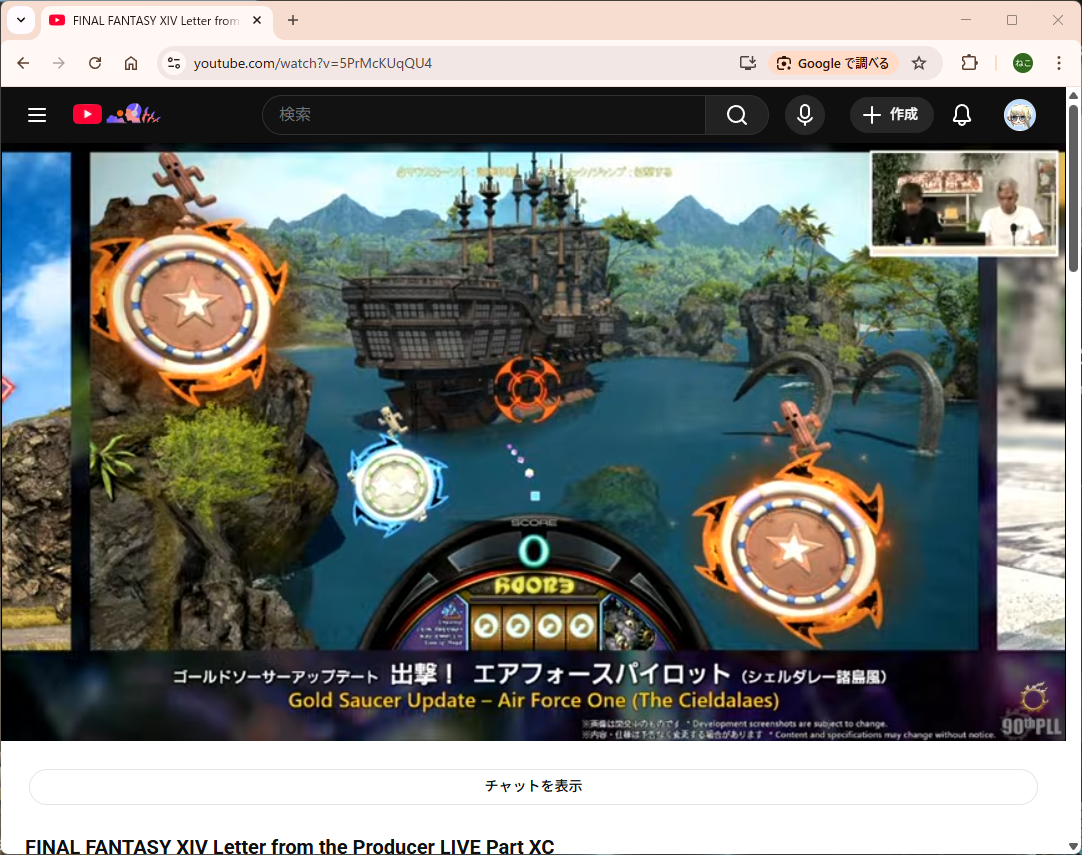Open Chrome three-dot menu
This screenshot has height=855, width=1082.
click(1059, 63)
